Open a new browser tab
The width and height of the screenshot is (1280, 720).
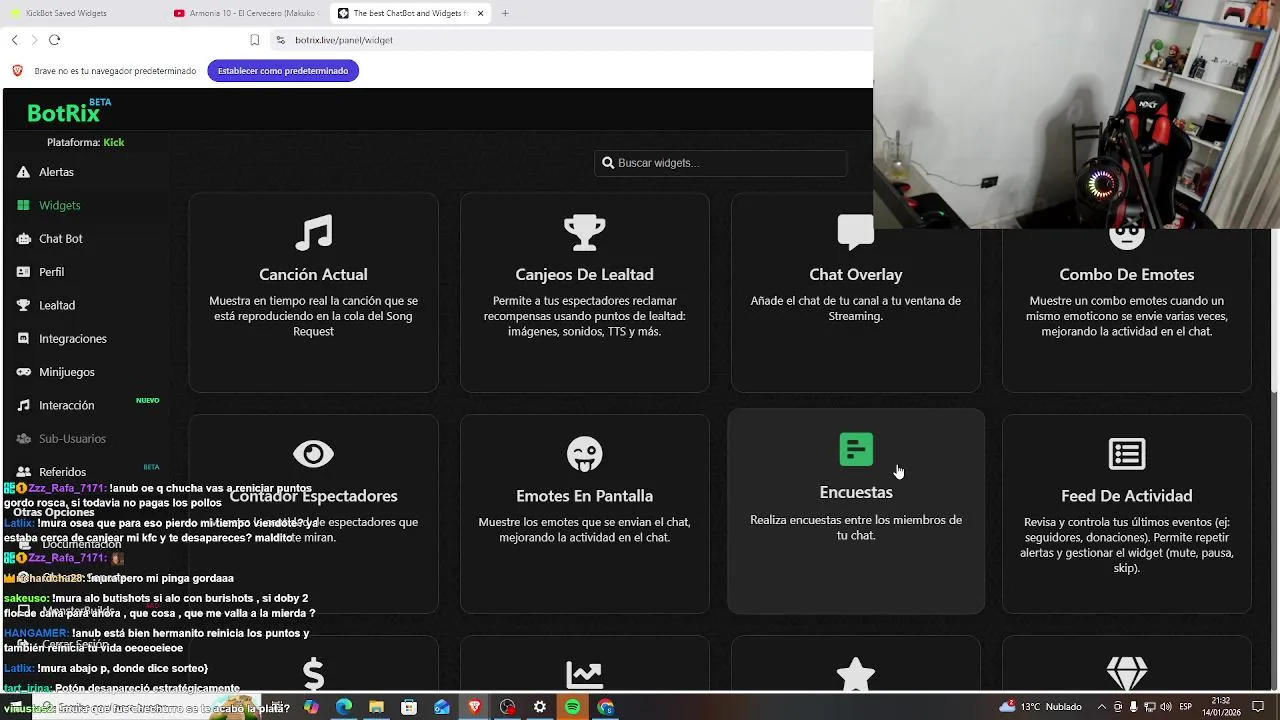[x=505, y=13]
